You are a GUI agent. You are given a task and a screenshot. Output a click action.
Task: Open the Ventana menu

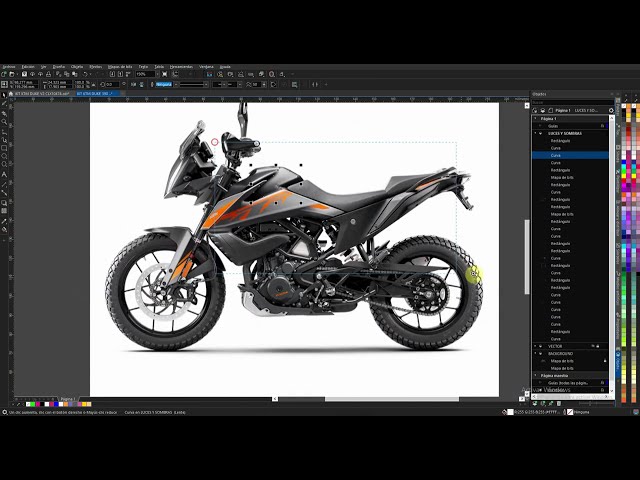pos(206,67)
